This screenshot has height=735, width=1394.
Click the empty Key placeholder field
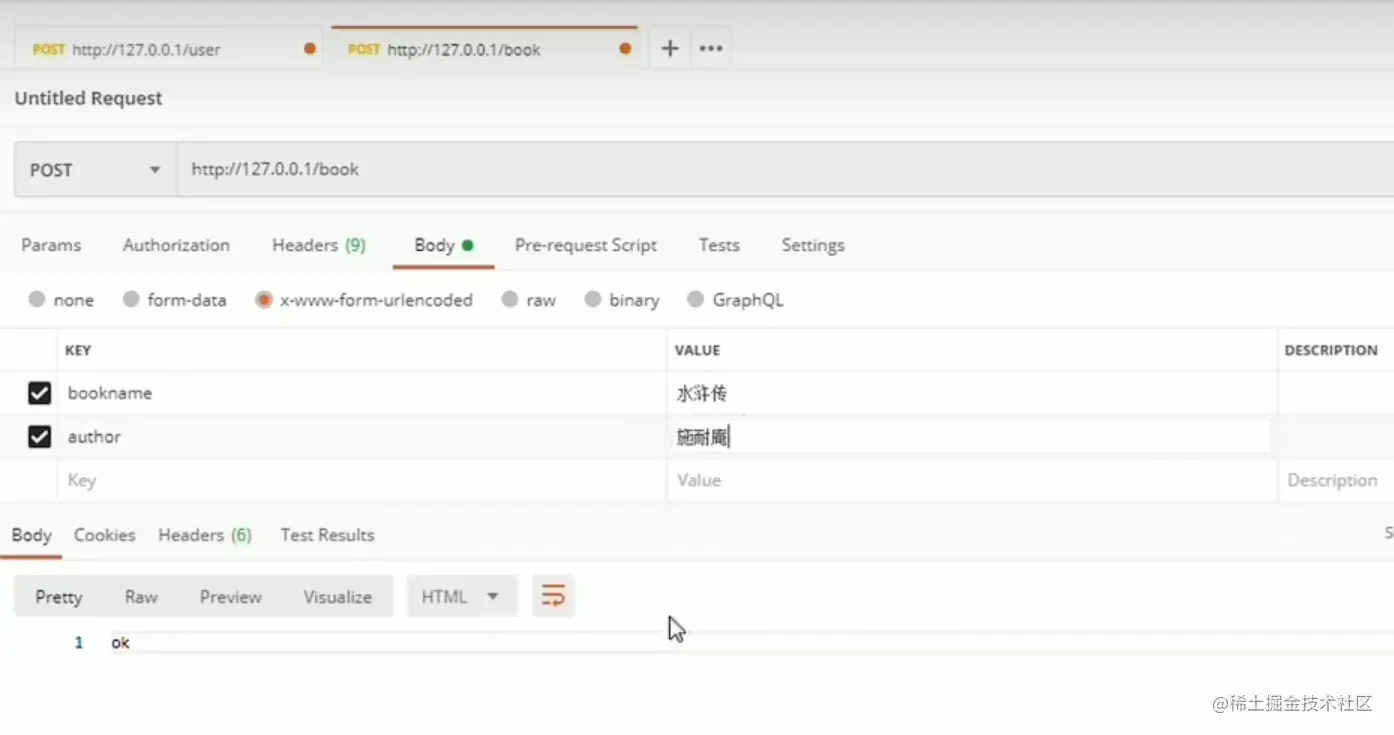362,481
